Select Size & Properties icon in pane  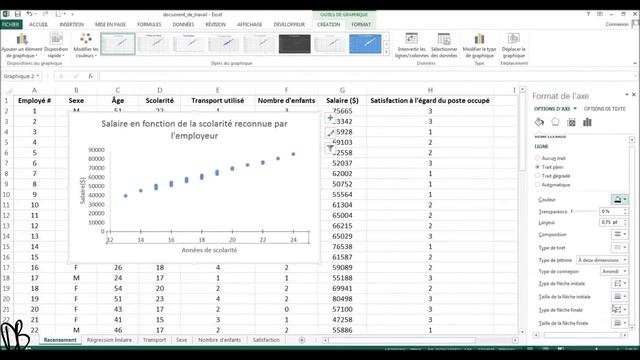(x=571, y=122)
